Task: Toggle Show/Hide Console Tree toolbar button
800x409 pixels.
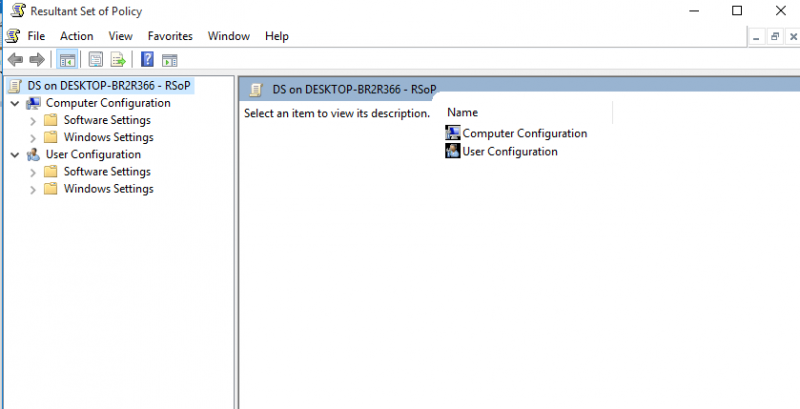Action: point(67,60)
